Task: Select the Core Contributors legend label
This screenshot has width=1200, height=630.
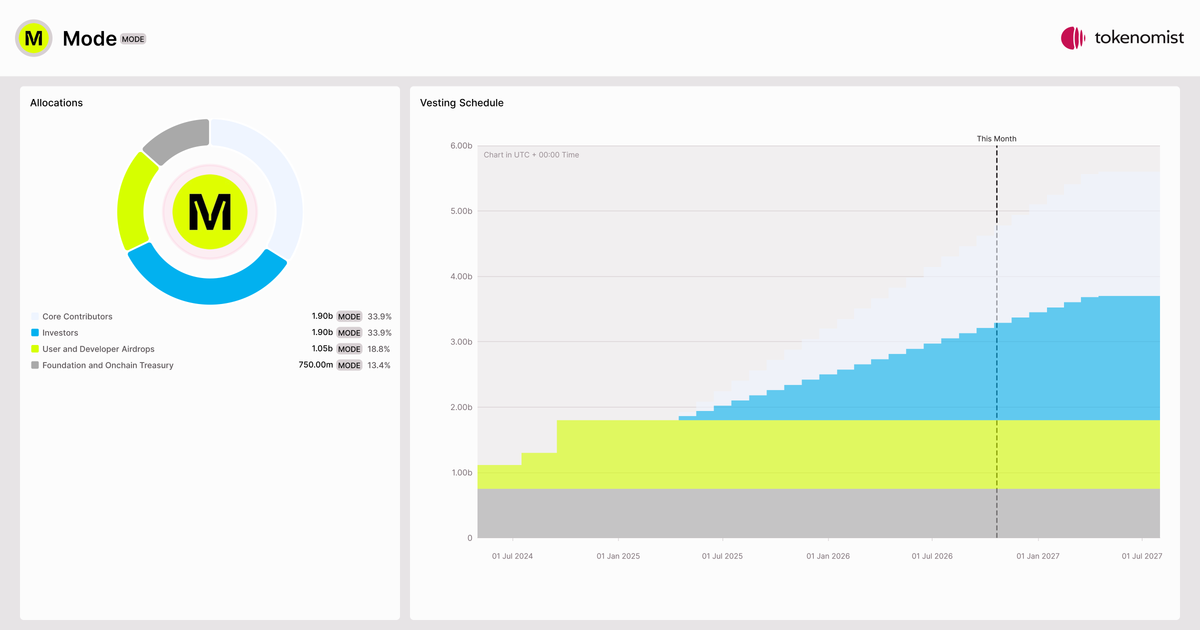Action: click(x=77, y=317)
